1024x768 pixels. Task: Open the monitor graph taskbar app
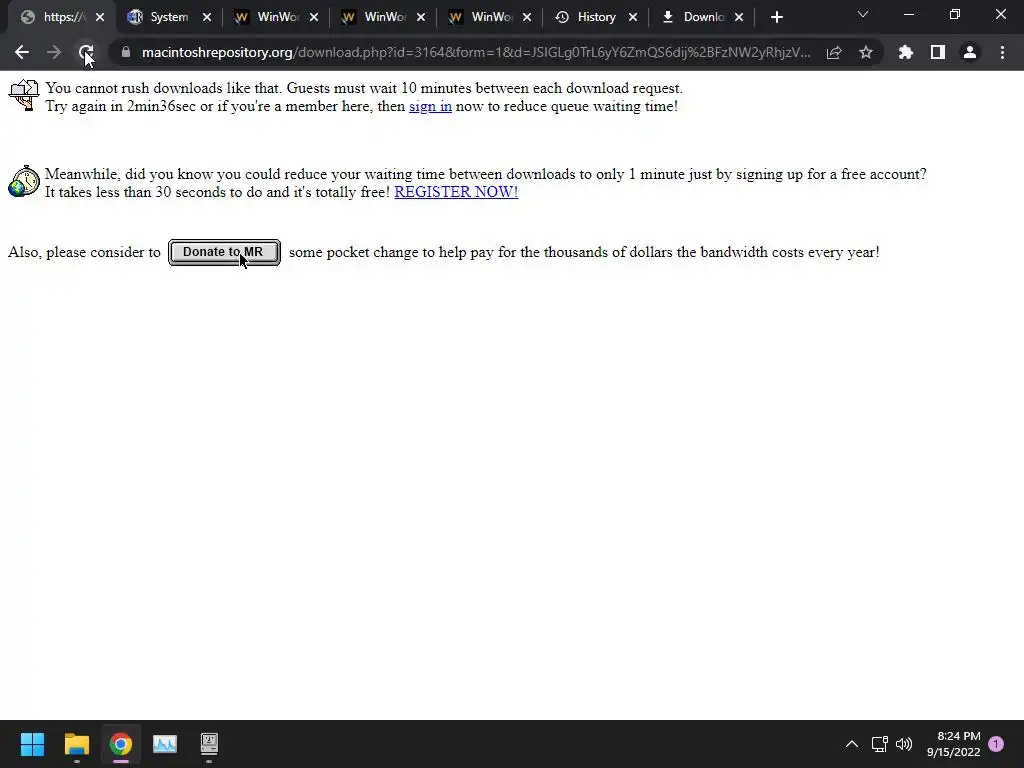coord(165,744)
